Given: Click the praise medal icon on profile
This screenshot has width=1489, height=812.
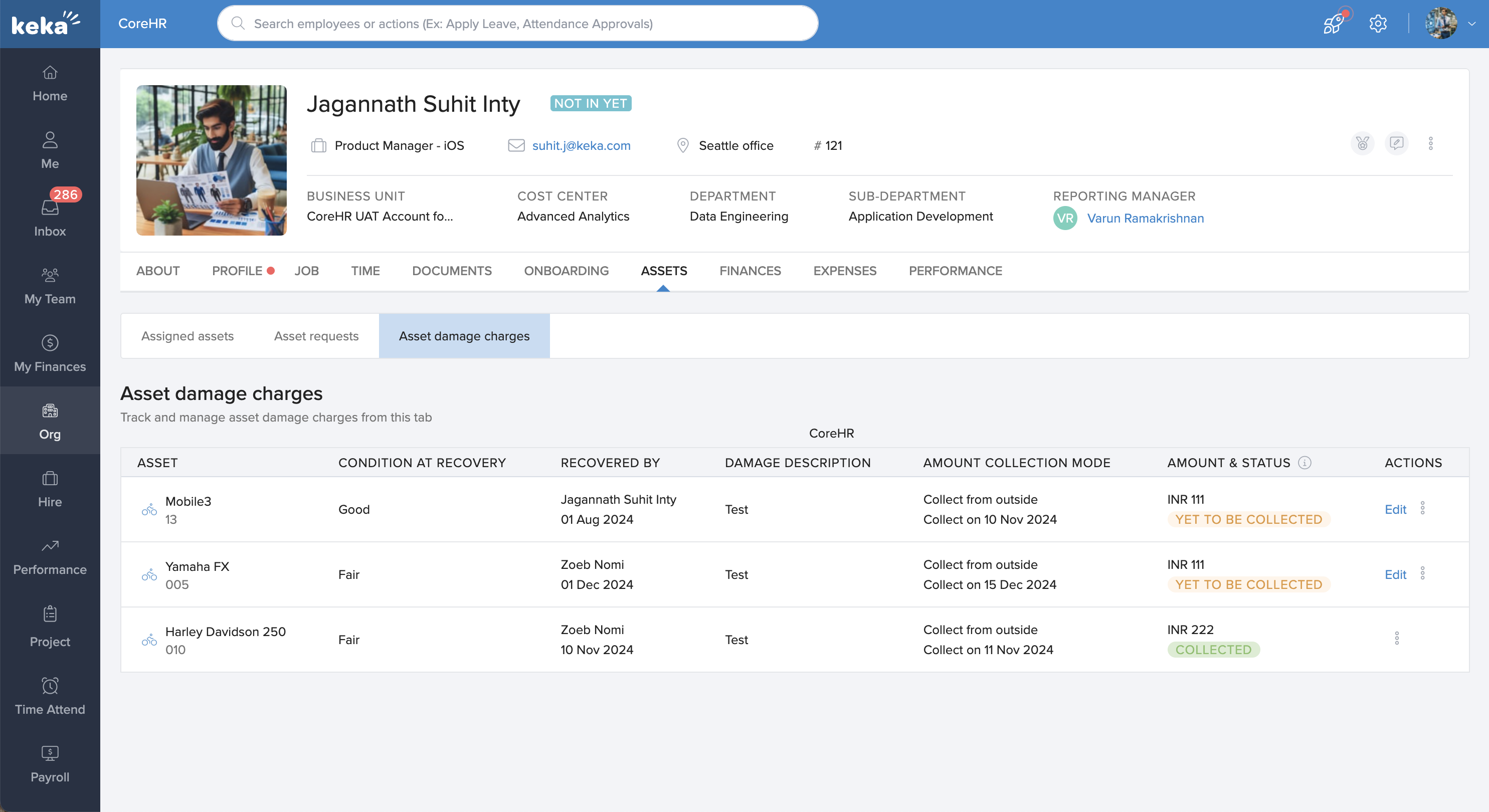Looking at the screenshot, I should tap(1363, 143).
